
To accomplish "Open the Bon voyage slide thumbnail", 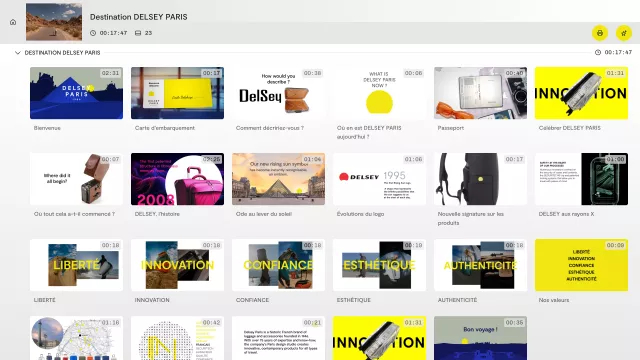I will [x=480, y=338].
